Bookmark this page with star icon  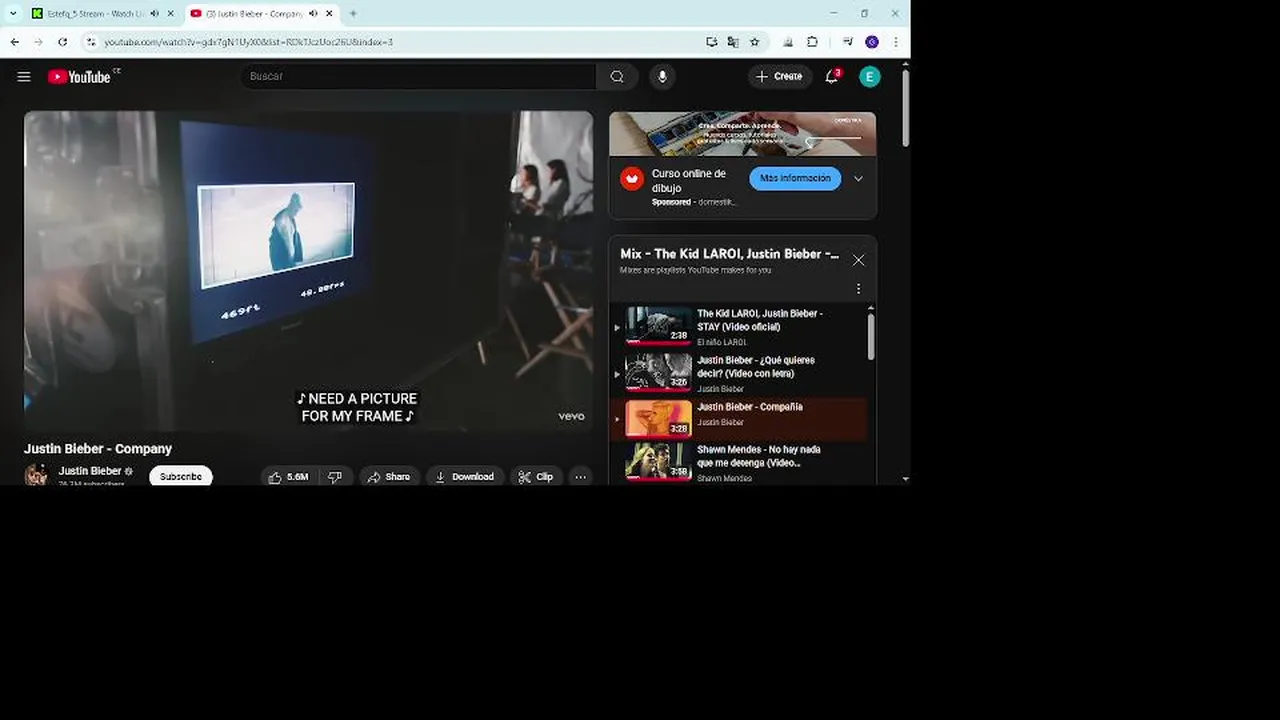[x=755, y=42]
